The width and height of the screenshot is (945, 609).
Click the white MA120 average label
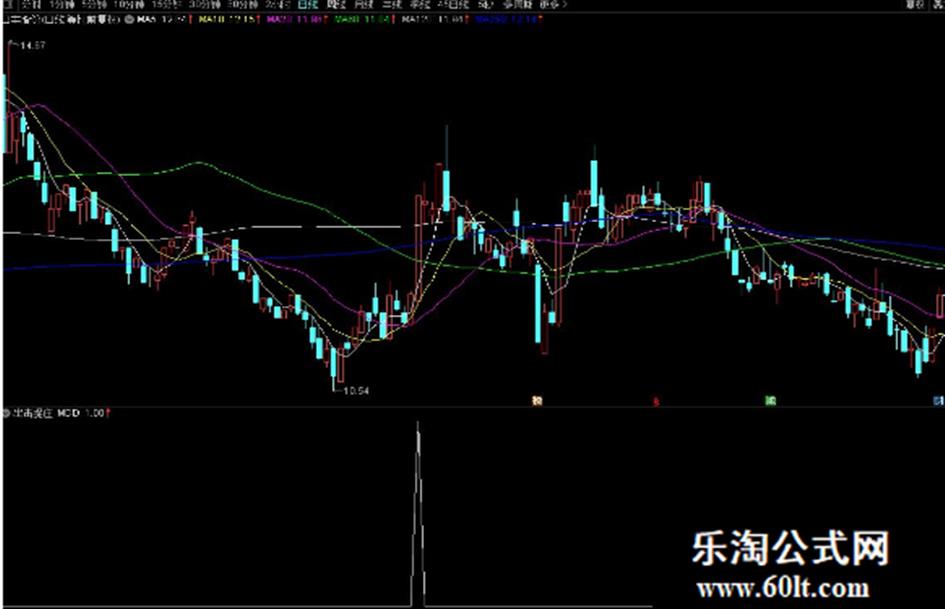tap(432, 19)
